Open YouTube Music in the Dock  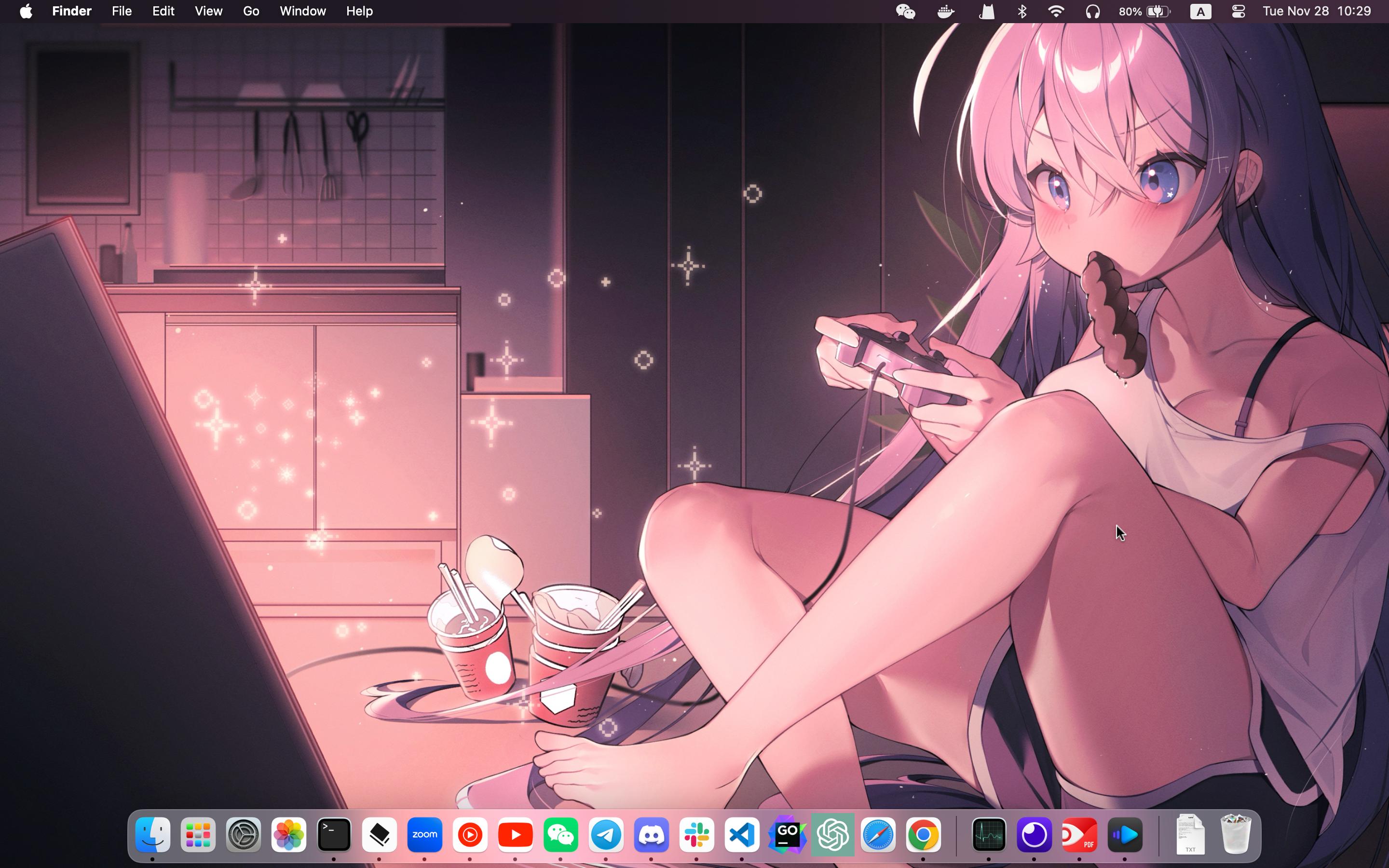469,835
